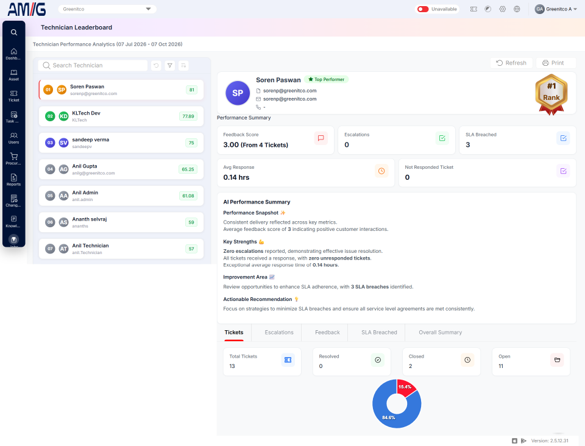This screenshot has height=446, width=585.
Task: Click the AMIG logo
Action: coord(27,9)
